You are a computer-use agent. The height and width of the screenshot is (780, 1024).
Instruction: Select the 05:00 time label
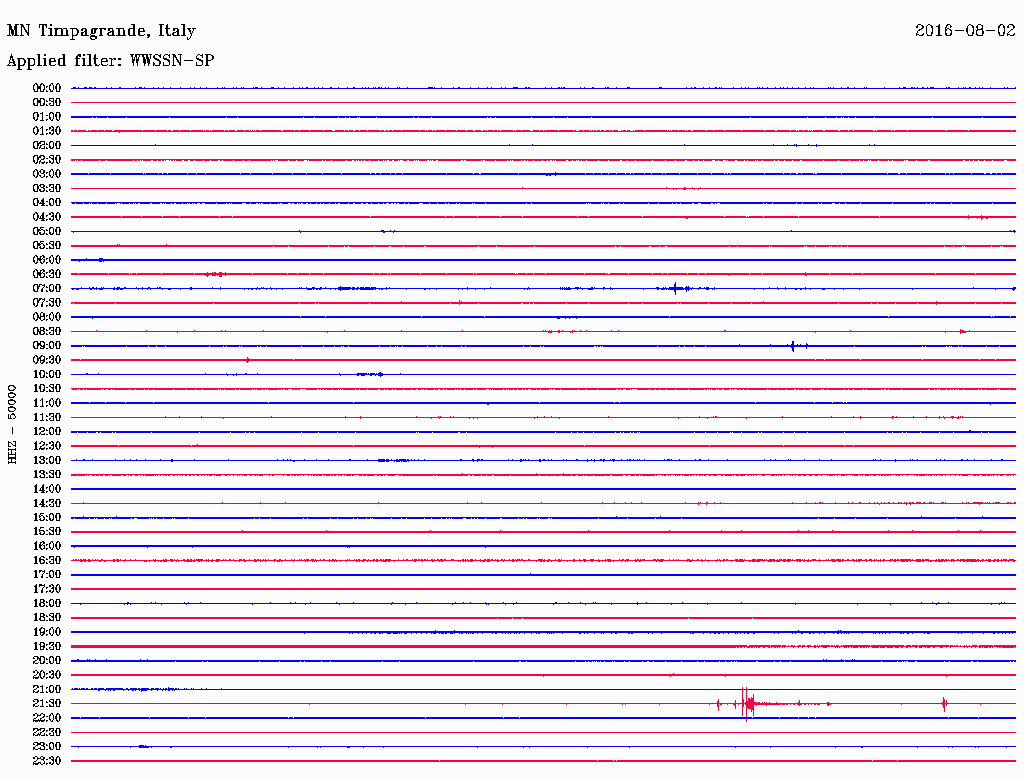[x=47, y=231]
